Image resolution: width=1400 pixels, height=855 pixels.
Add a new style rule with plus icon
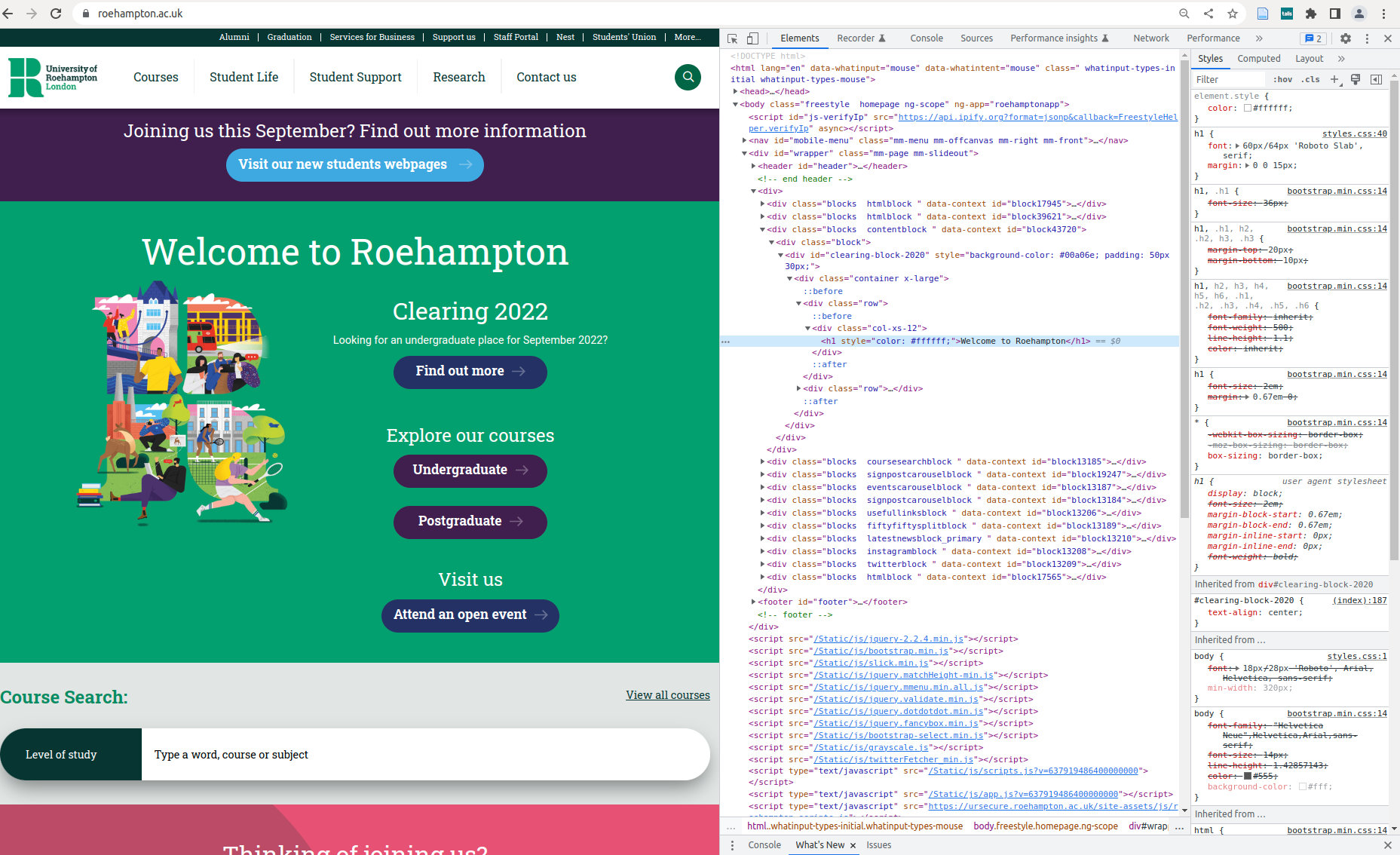point(1336,79)
